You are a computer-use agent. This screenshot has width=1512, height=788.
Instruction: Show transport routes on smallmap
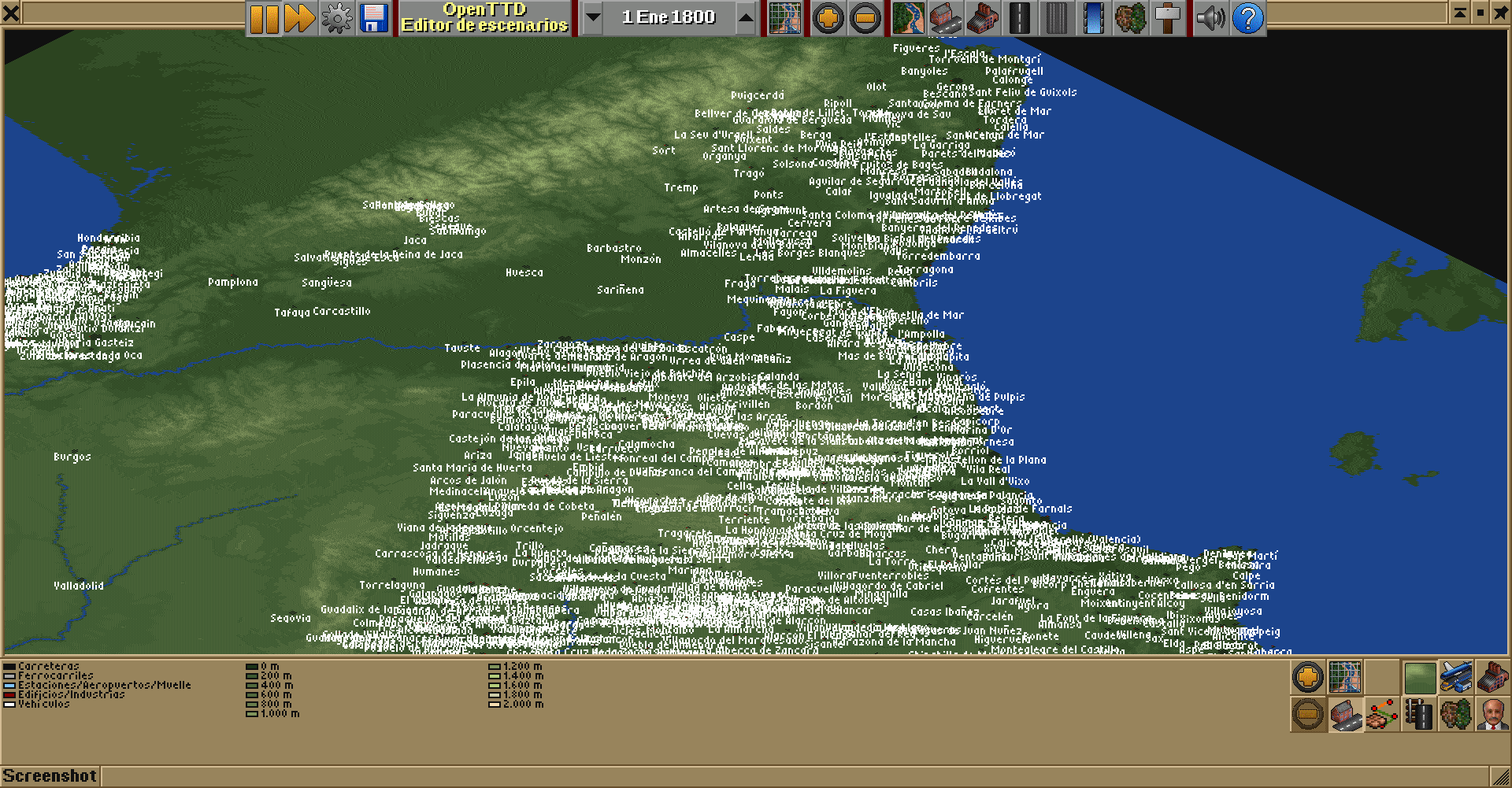(1419, 715)
